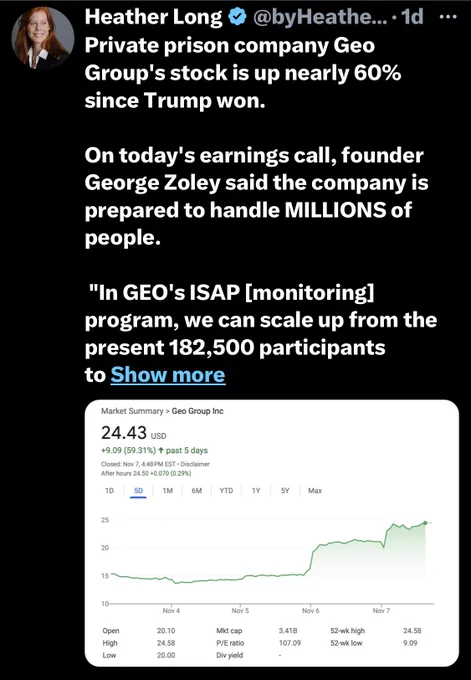Viewport: 471px width, 680px height.
Task: Click the 1d timestamp
Action: pos(412,17)
